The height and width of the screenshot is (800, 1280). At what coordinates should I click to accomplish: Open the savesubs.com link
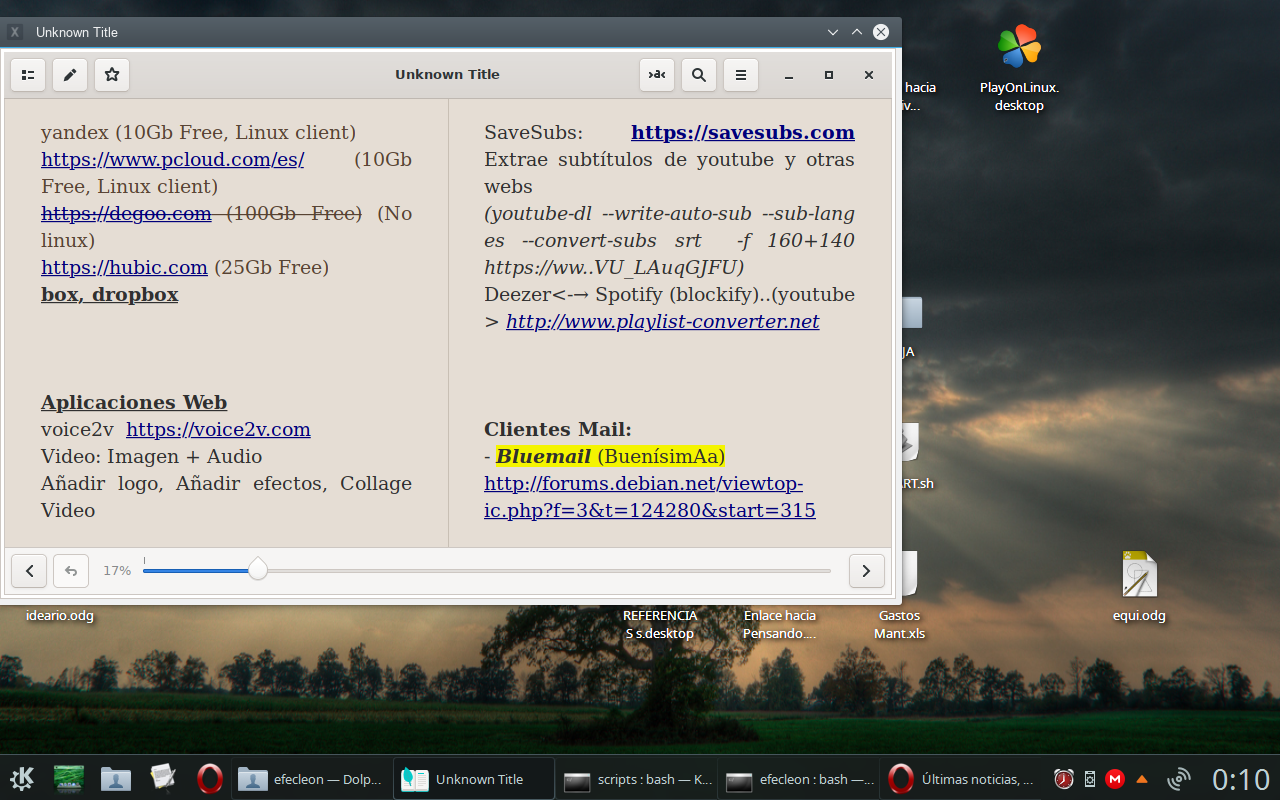point(743,132)
